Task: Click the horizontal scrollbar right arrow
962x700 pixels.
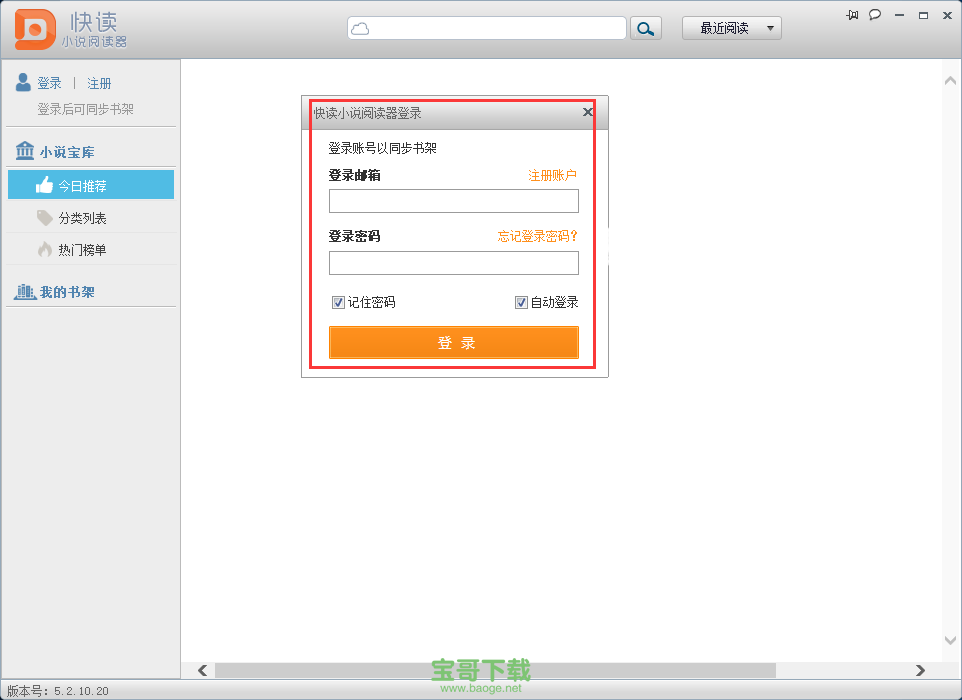Action: [920, 670]
